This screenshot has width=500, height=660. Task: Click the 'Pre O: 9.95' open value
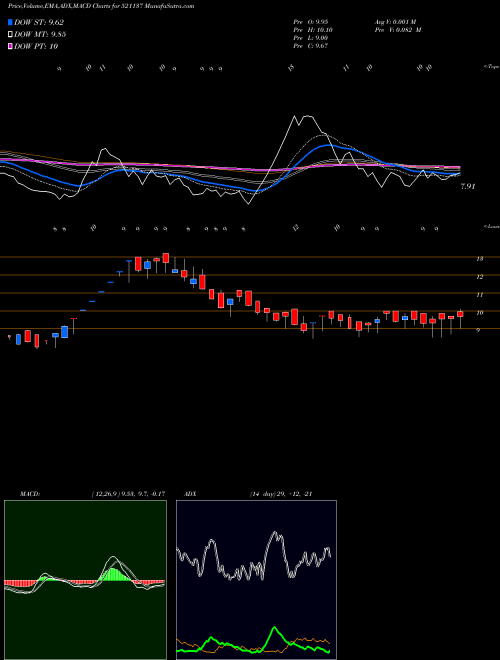(313, 22)
